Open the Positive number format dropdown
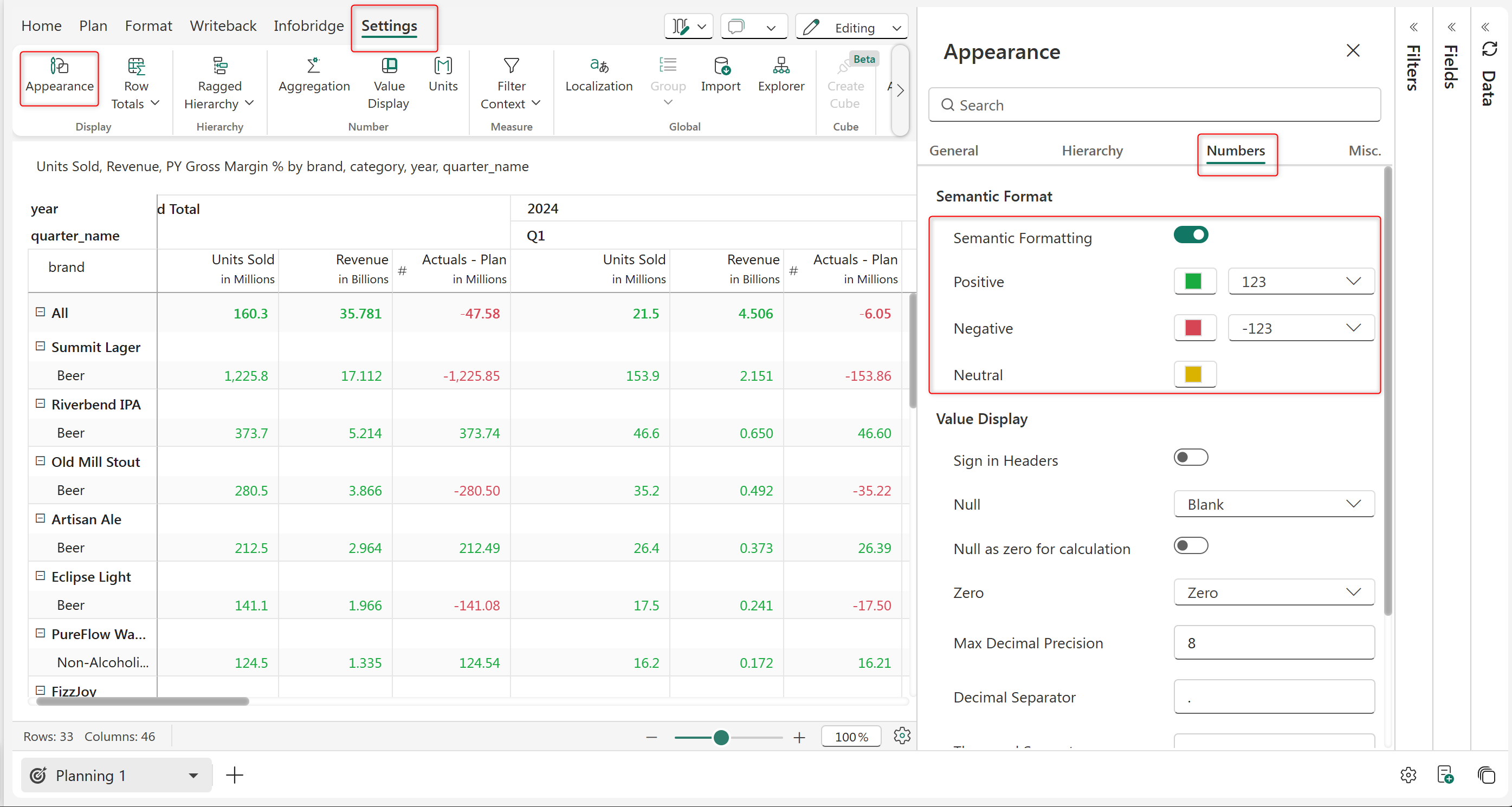 [x=1301, y=282]
